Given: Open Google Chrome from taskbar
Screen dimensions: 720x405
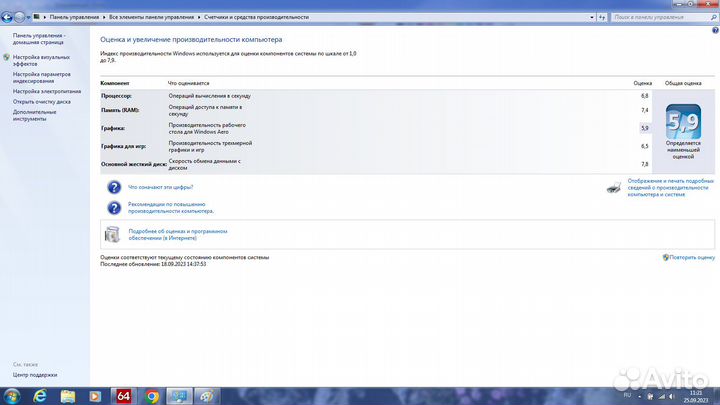Looking at the screenshot, I should (x=152, y=396).
